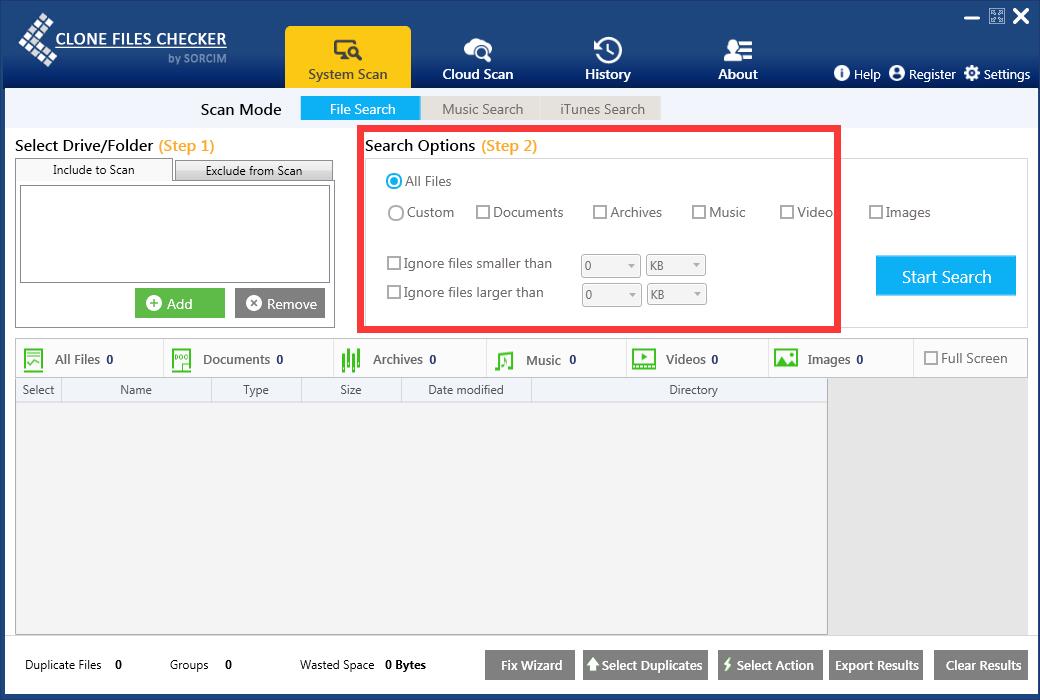Select Music Search scan mode
Image resolution: width=1040 pixels, height=700 pixels.
[x=482, y=109]
